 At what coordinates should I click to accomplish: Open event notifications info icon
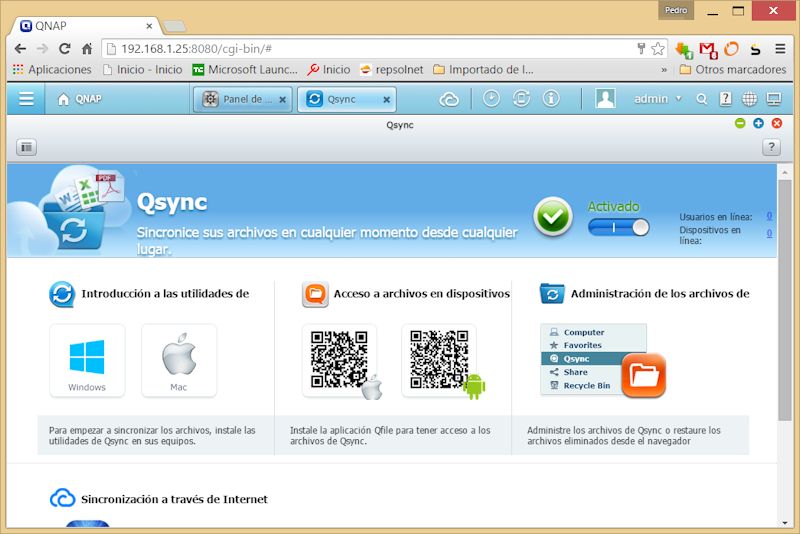(551, 98)
